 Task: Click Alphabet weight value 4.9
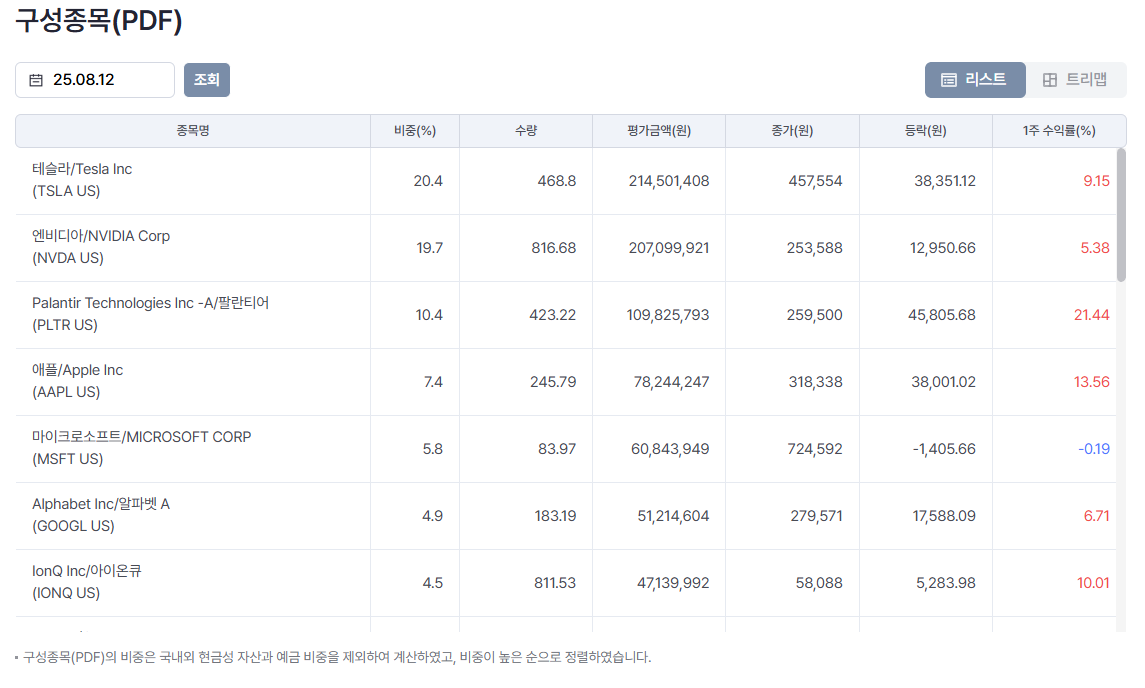click(x=432, y=516)
